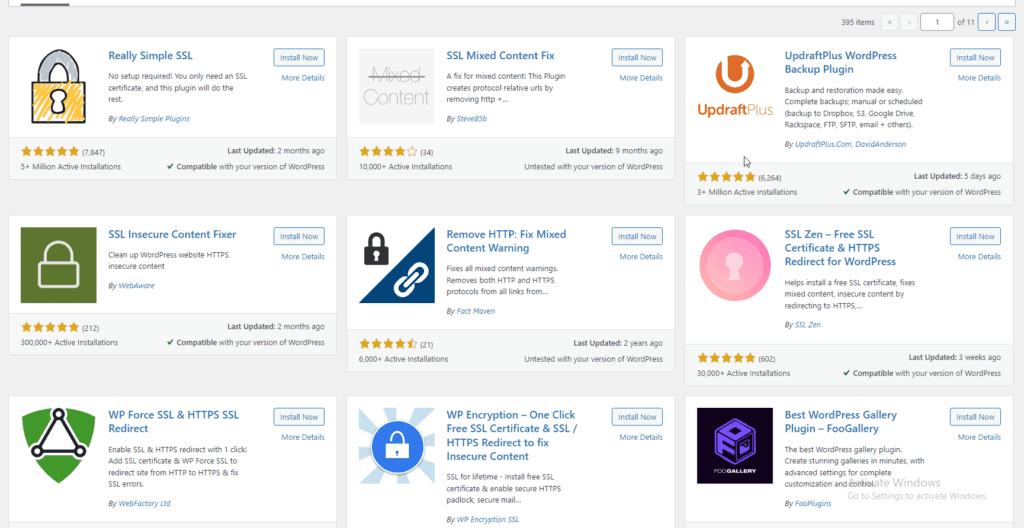The image size is (1024, 528).
Task: Click "300,000+ Active Installations" text
Action: coord(70,342)
